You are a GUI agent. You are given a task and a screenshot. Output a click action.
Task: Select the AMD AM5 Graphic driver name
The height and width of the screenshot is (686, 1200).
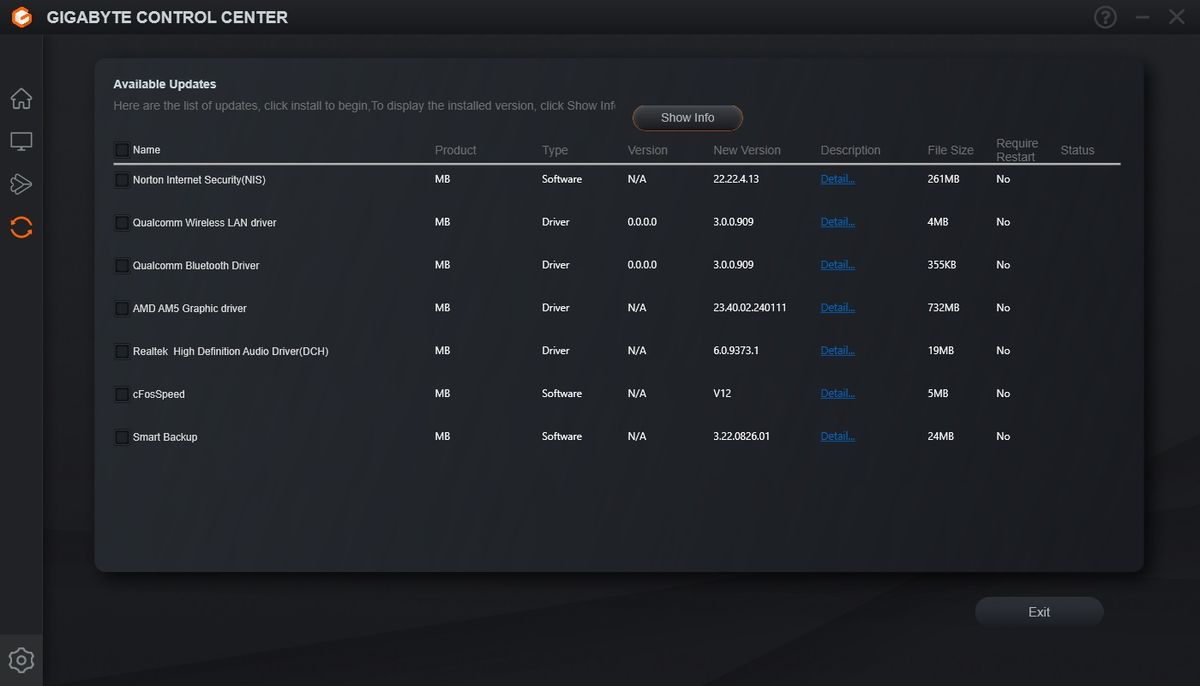pos(190,309)
